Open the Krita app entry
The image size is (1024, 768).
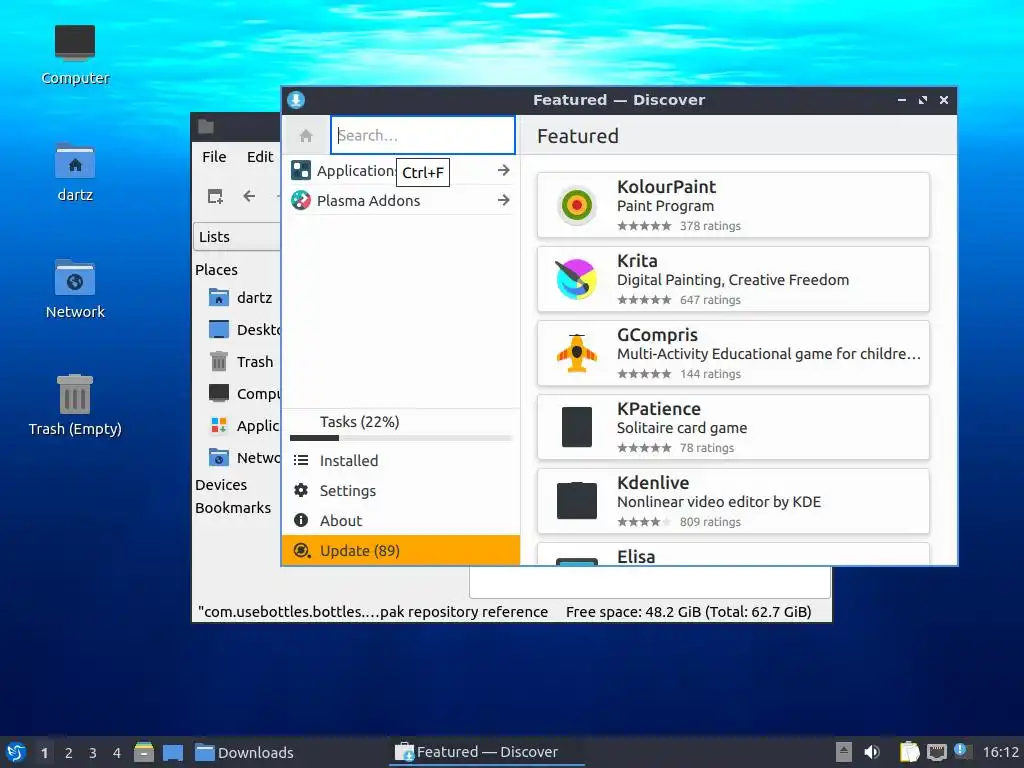pyautogui.click(x=733, y=279)
